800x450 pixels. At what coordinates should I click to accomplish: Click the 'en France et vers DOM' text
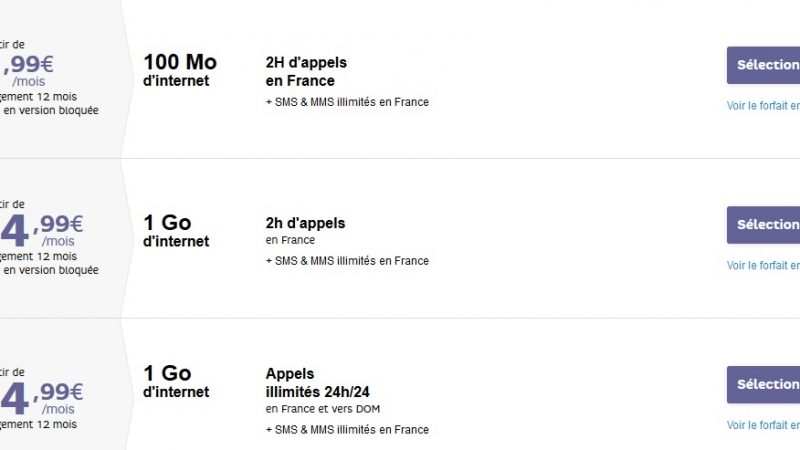click(323, 409)
